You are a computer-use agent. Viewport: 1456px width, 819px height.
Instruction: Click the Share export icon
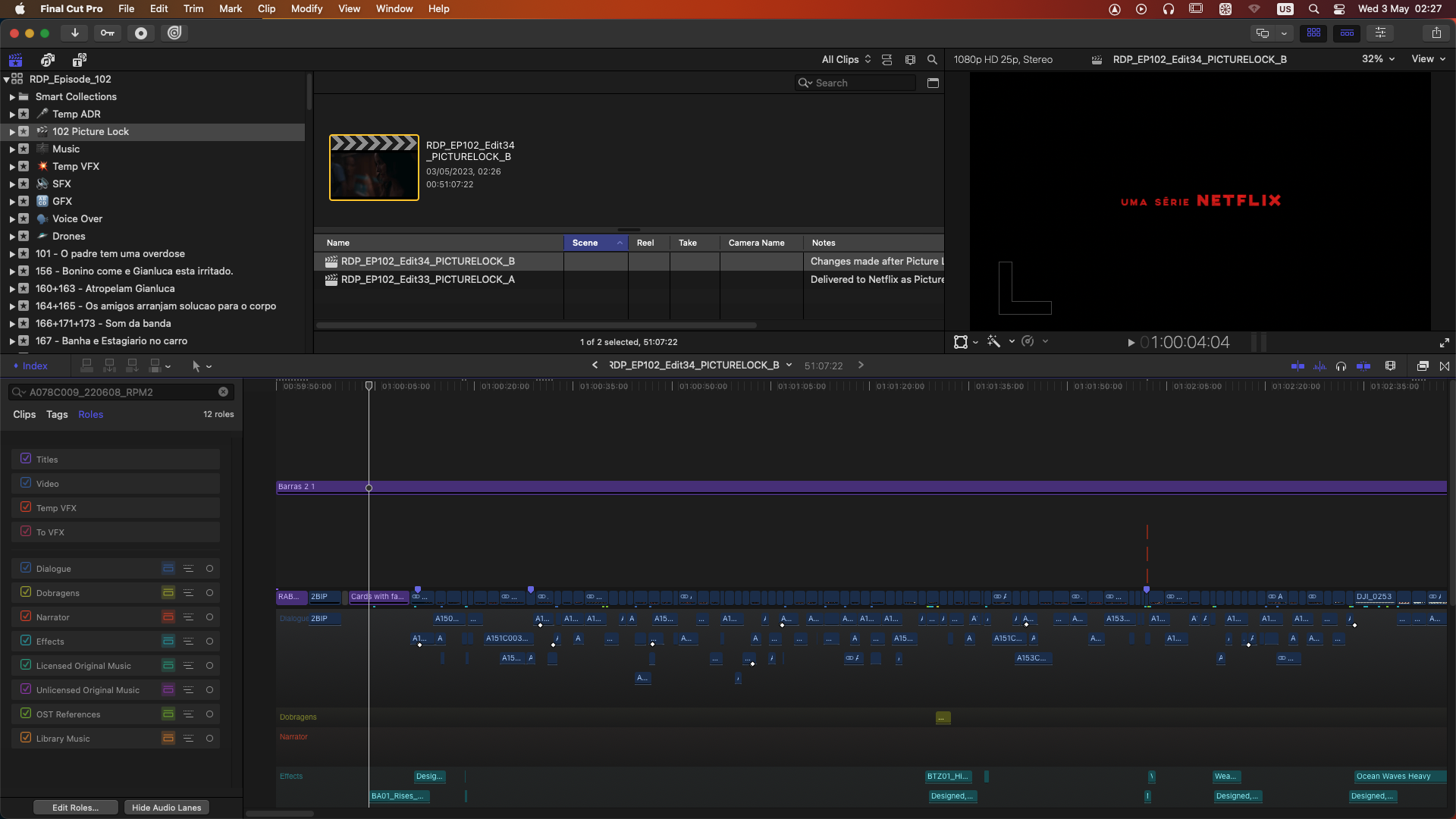pyautogui.click(x=1436, y=33)
